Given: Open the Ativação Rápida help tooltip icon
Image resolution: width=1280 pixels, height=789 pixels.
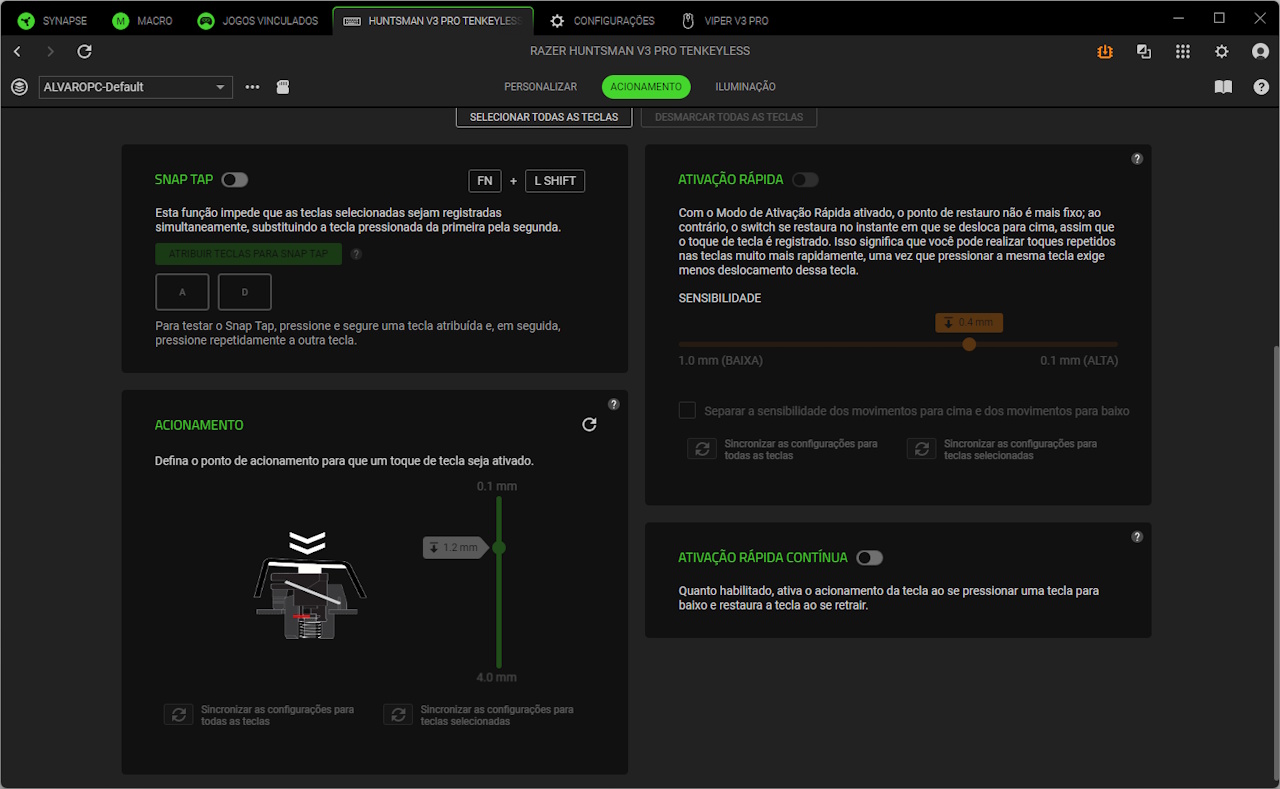Looking at the screenshot, I should pyautogui.click(x=1137, y=159).
